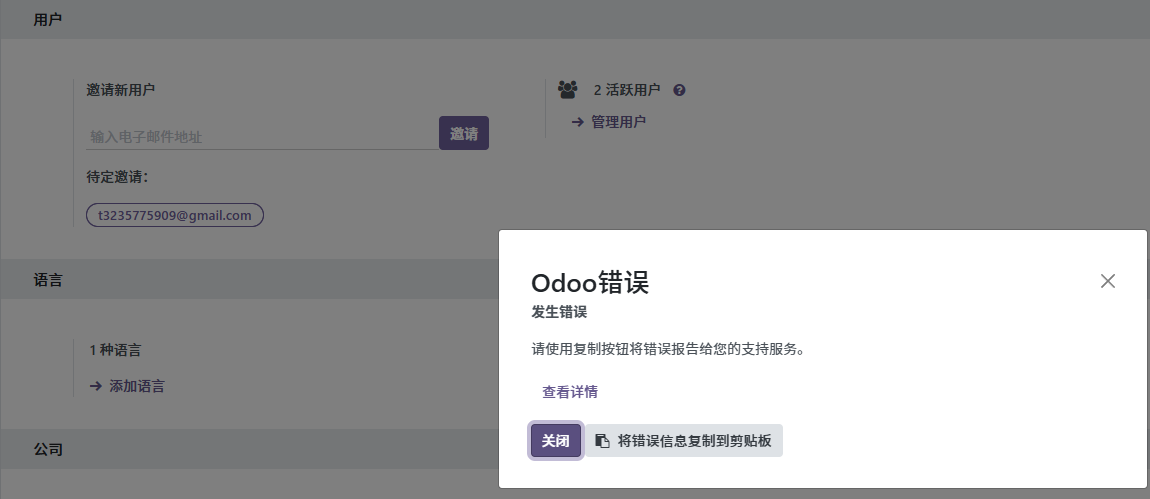Click the 邀请 button to send the invite

(x=463, y=134)
